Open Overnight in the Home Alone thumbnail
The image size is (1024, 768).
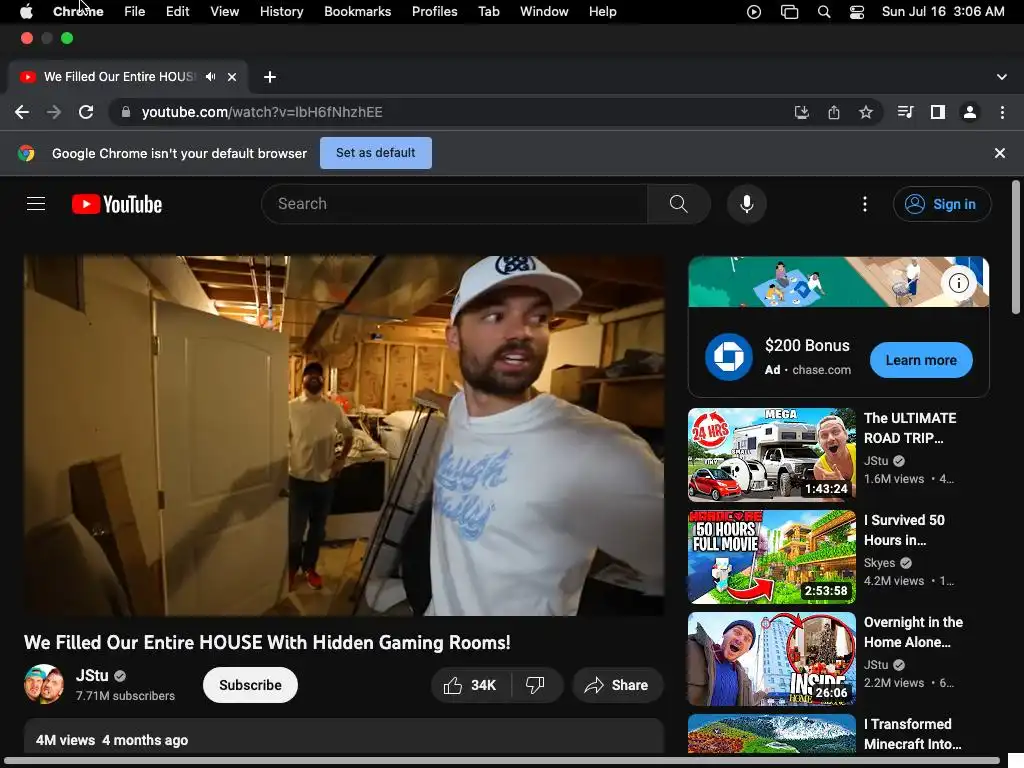click(x=771, y=658)
